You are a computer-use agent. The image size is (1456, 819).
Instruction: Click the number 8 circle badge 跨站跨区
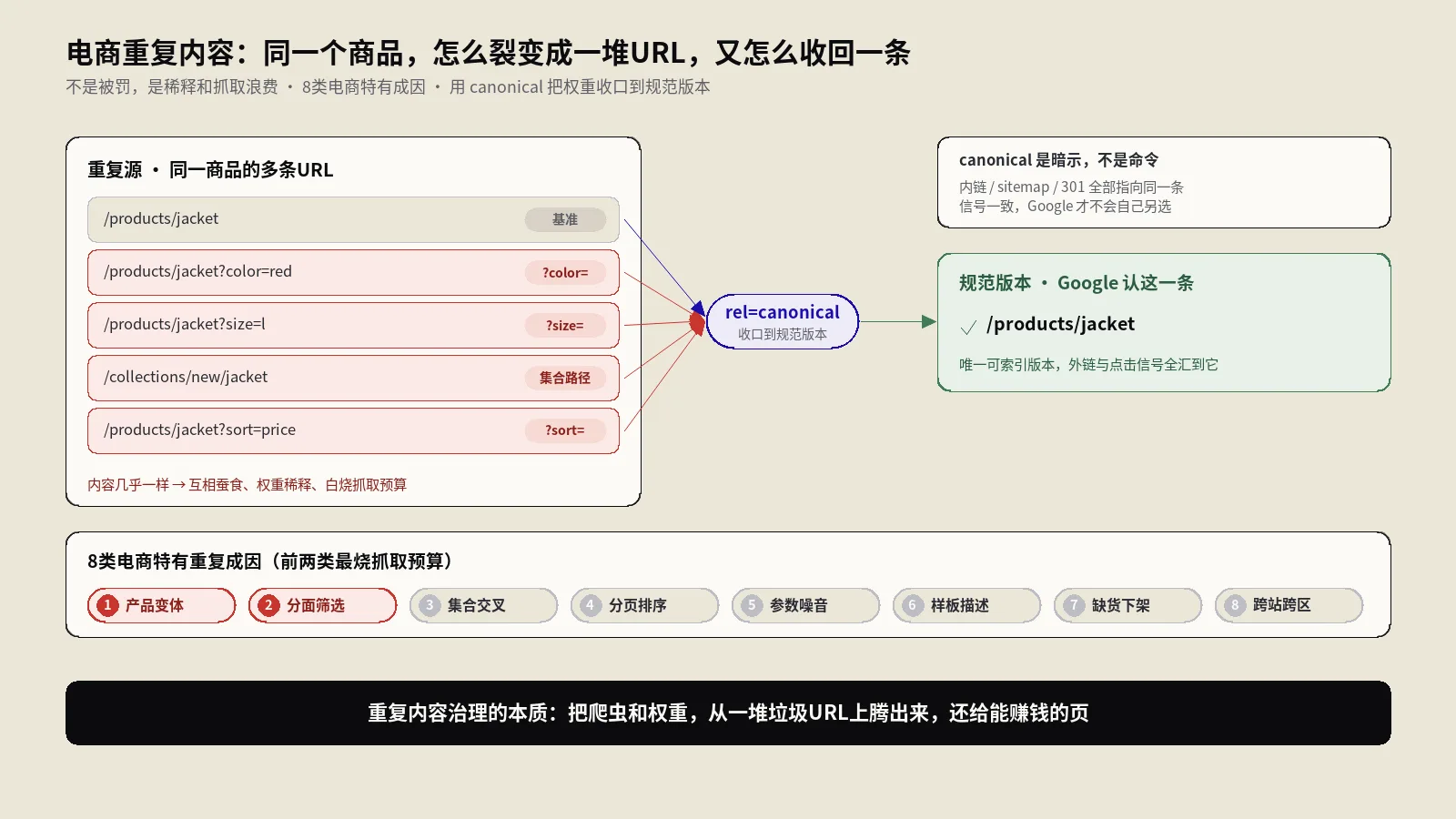1235,605
